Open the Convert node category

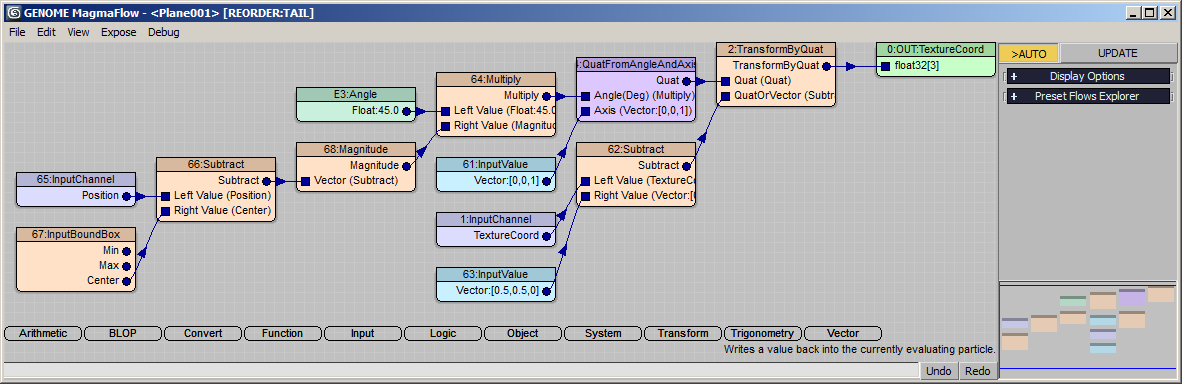(203, 333)
